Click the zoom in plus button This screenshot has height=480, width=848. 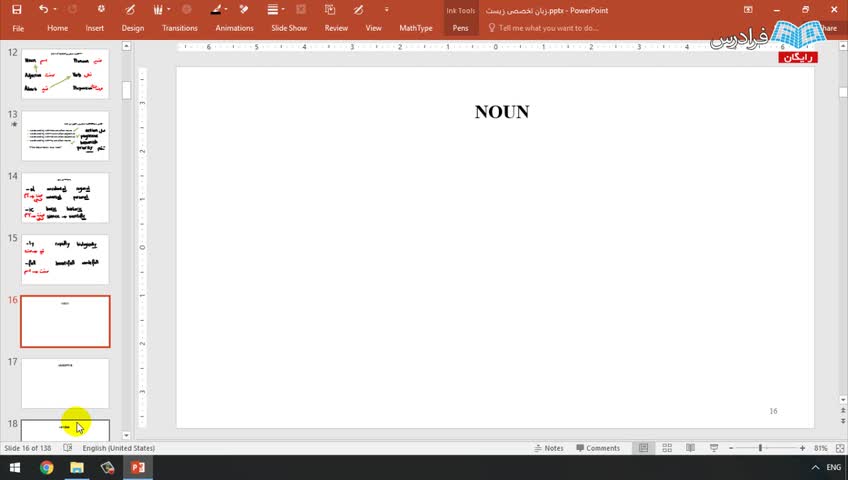[802, 448]
